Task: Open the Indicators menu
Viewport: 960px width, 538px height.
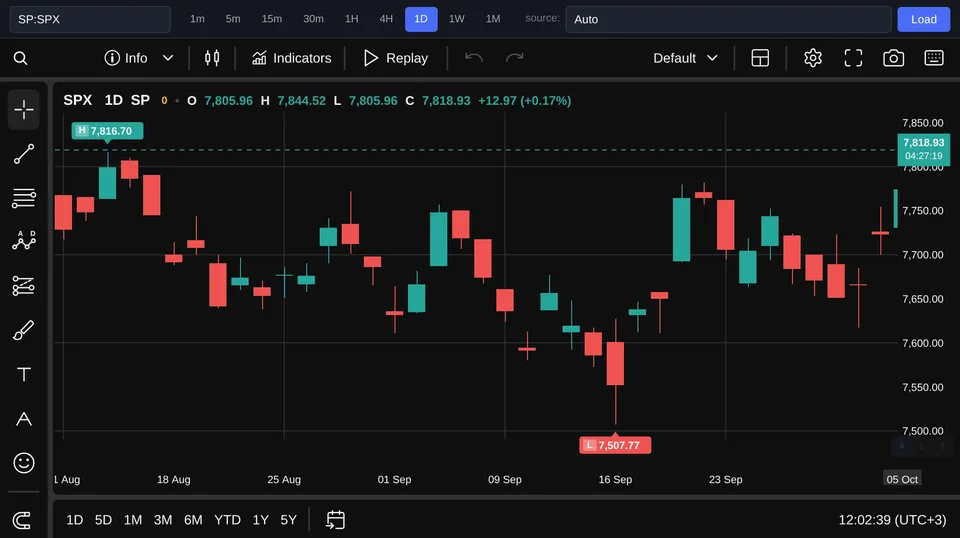Action: point(291,58)
